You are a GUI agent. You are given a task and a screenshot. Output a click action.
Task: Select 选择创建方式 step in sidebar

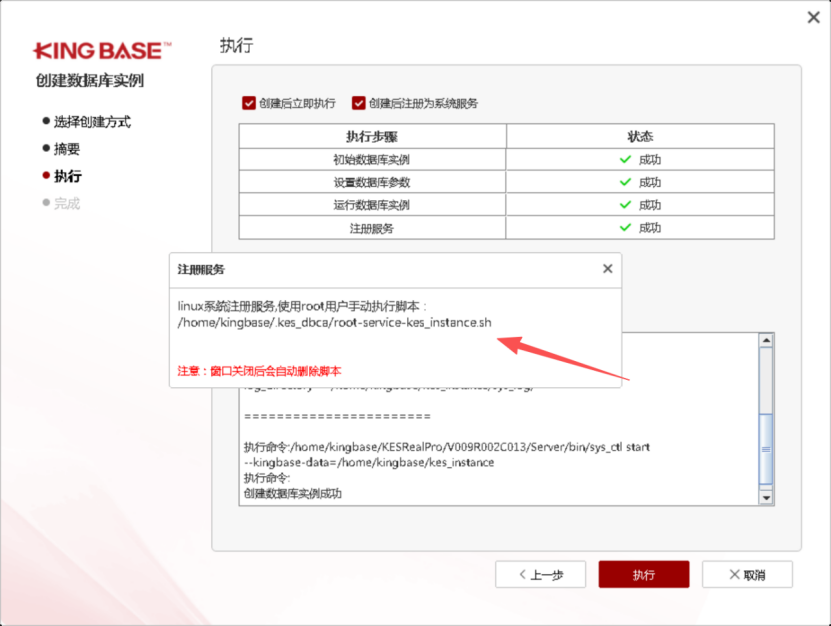click(91, 122)
